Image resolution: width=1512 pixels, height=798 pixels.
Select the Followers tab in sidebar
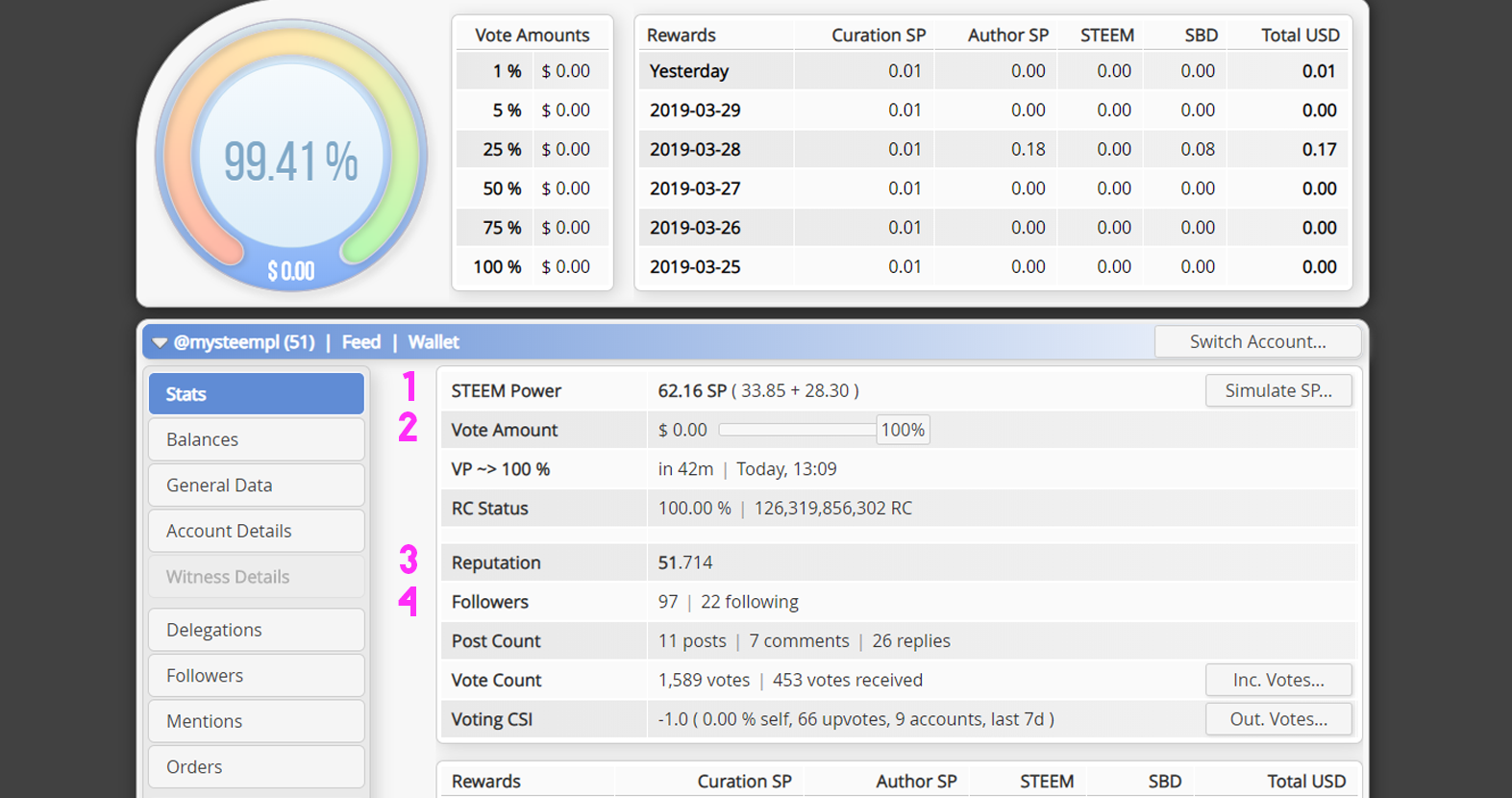[x=257, y=676]
